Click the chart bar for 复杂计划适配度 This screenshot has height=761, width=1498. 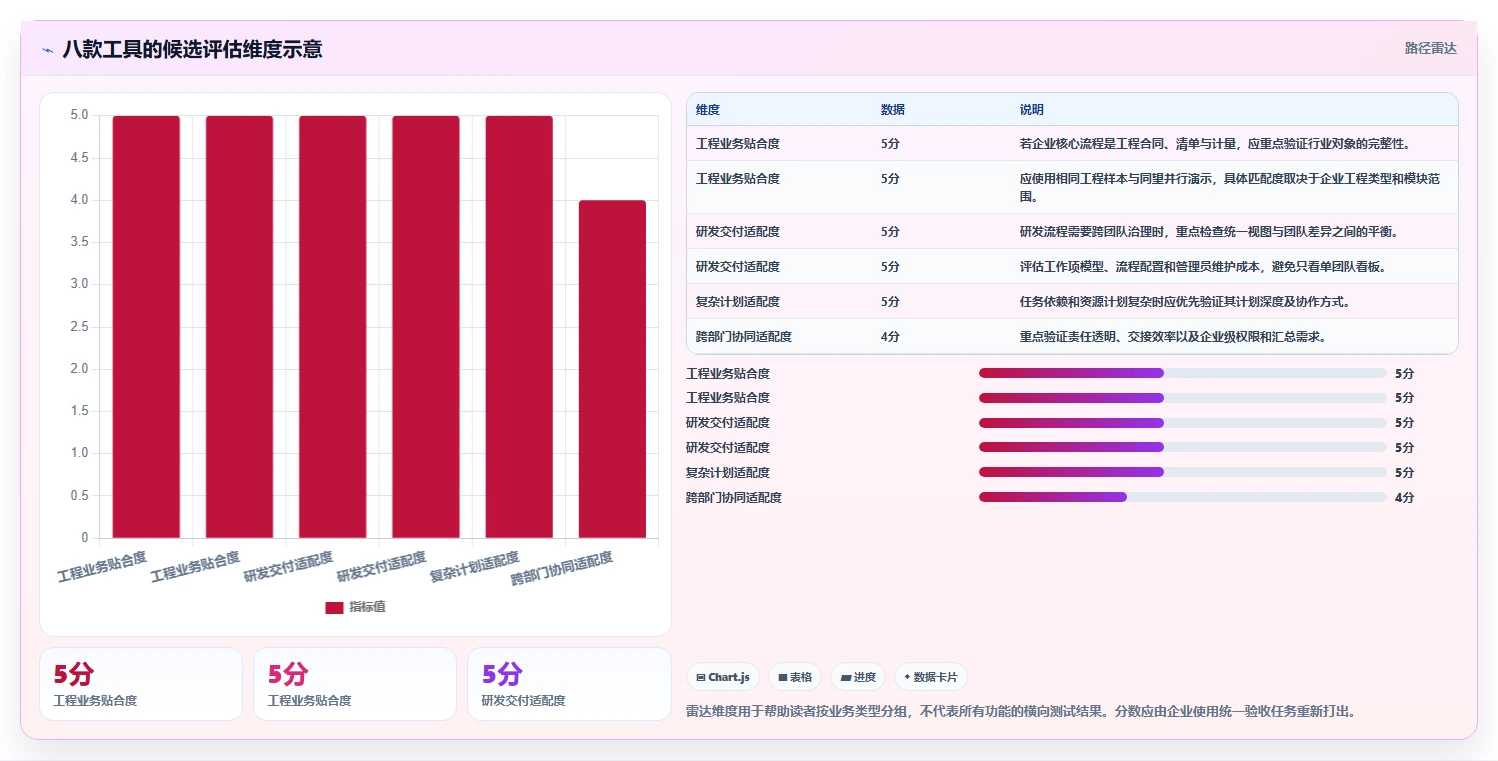(519, 327)
